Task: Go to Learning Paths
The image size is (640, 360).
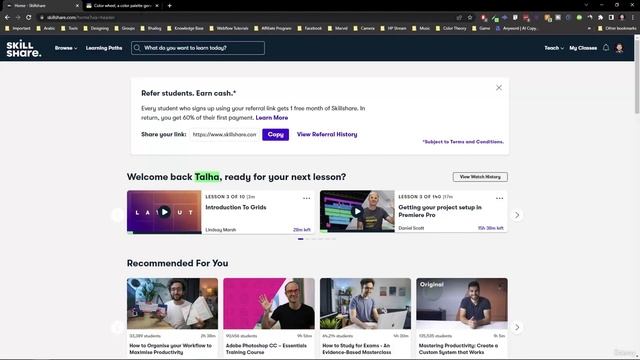Action: [x=104, y=48]
